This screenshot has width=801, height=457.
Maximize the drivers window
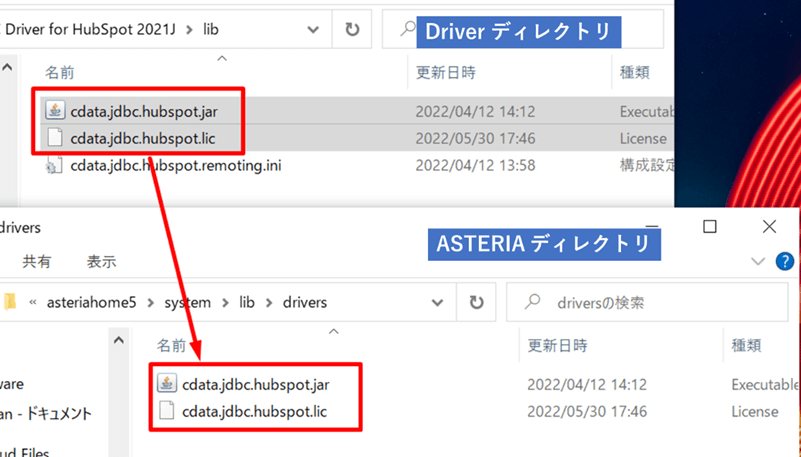710,226
